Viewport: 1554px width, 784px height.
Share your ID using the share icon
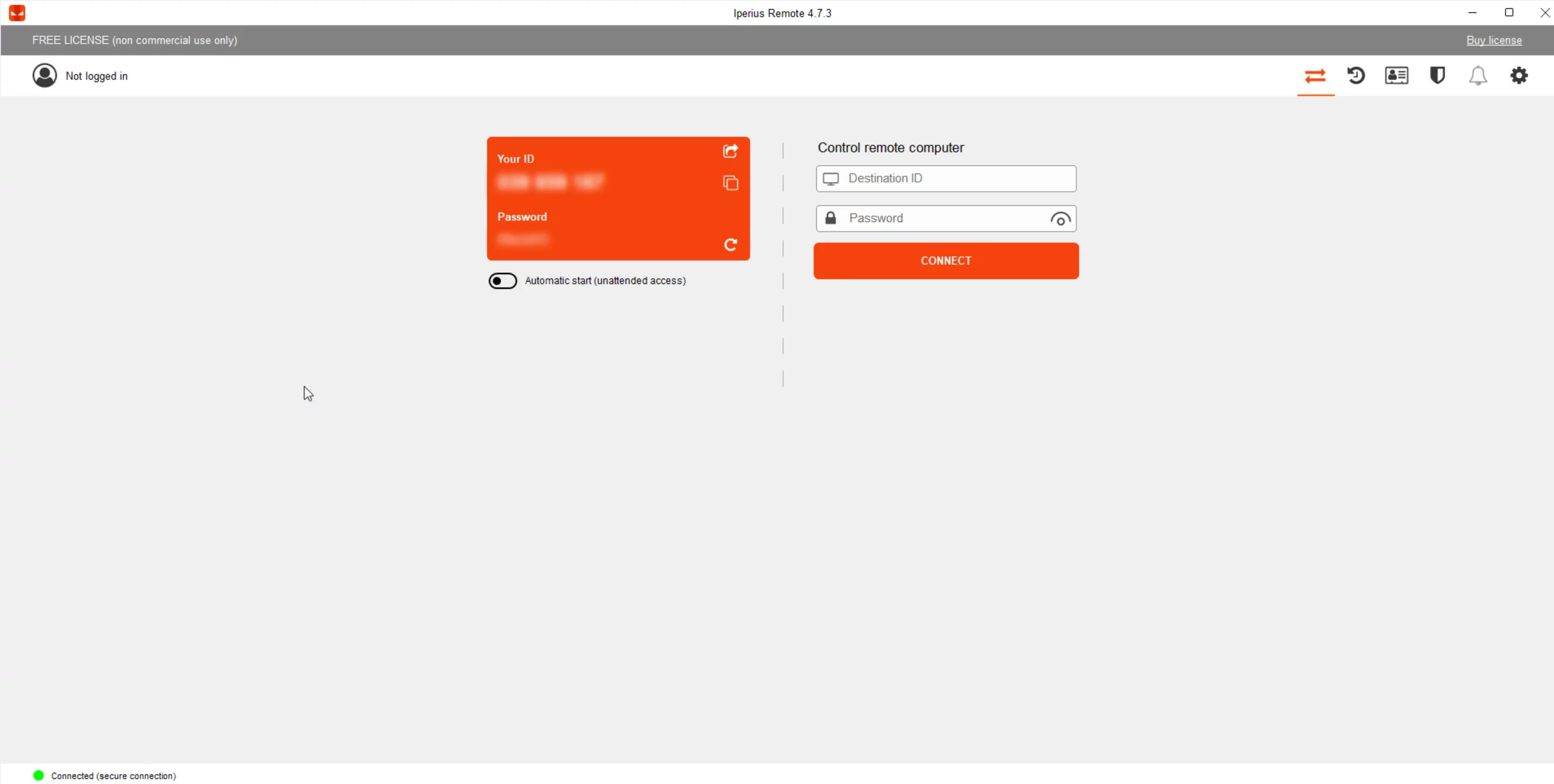pyautogui.click(x=730, y=151)
